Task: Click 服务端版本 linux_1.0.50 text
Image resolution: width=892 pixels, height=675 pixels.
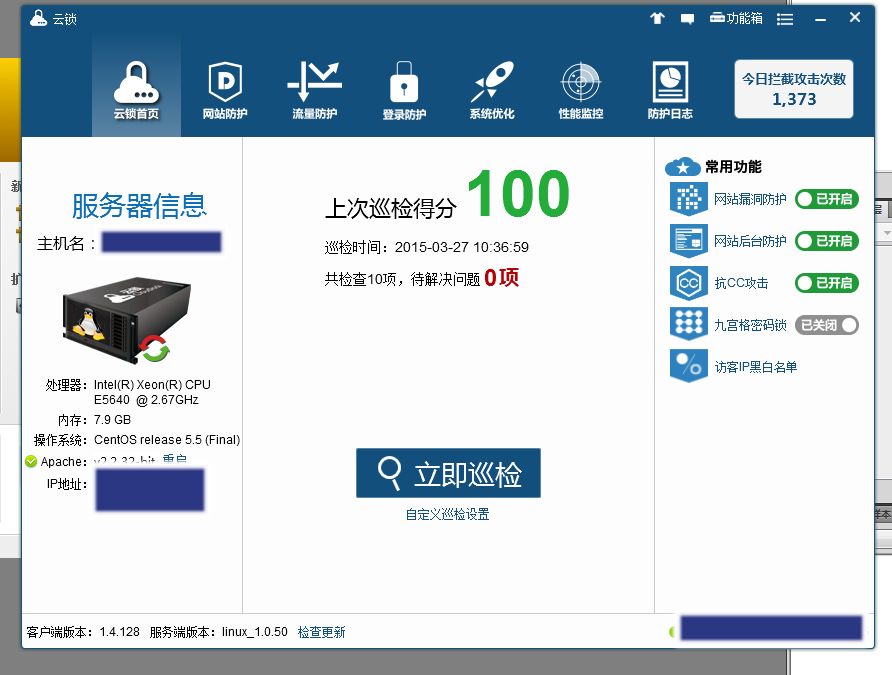Action: click(x=218, y=632)
